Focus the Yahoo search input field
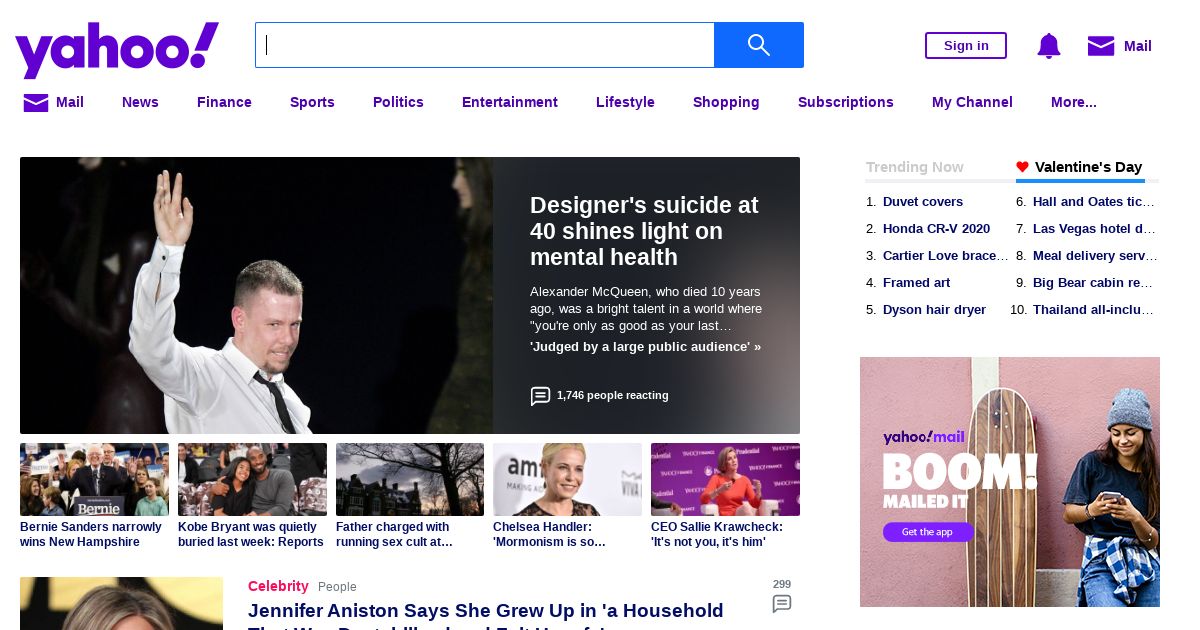Image resolution: width=1200 pixels, height=630 pixels. point(485,45)
